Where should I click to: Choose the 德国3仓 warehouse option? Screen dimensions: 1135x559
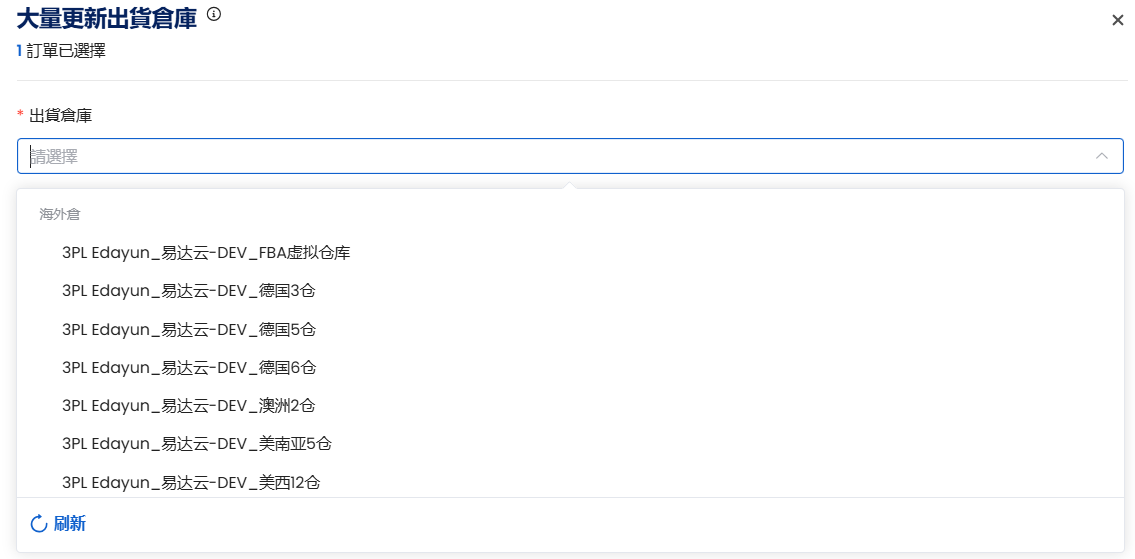(x=570, y=291)
